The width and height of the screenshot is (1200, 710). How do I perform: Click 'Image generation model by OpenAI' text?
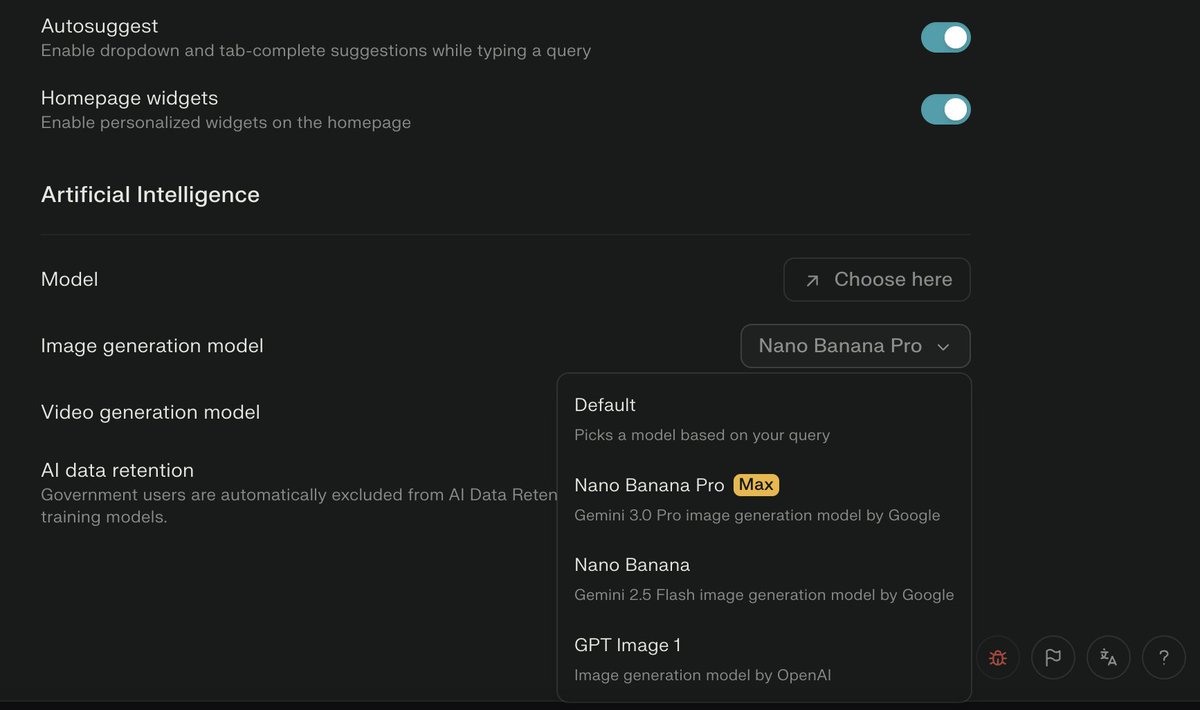pos(702,675)
